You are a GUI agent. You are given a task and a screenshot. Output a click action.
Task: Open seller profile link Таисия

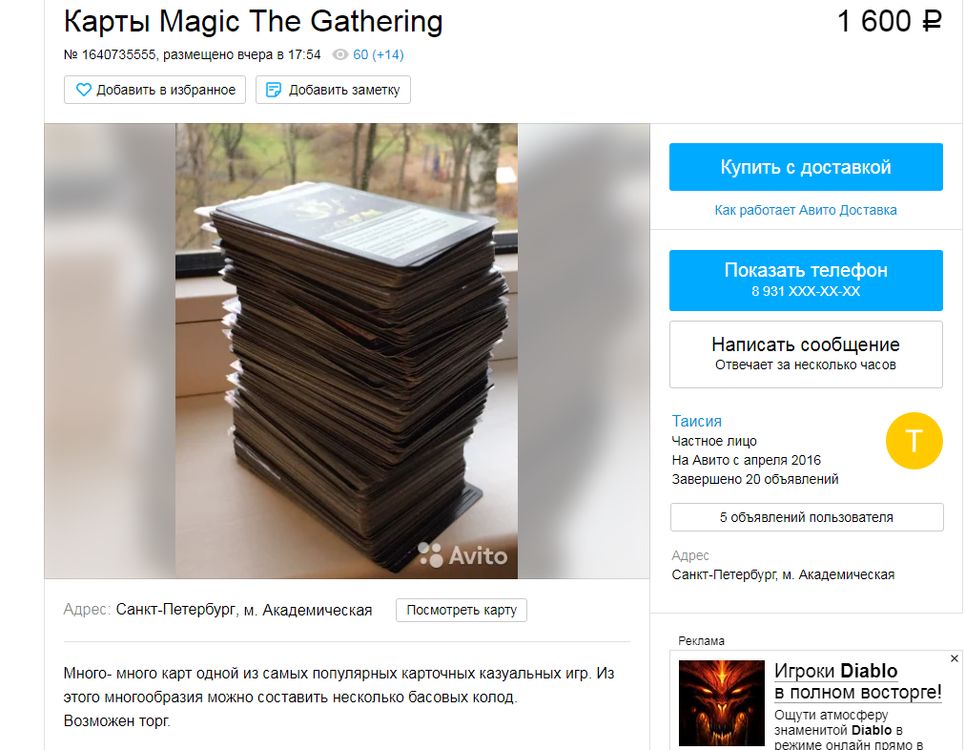(696, 421)
